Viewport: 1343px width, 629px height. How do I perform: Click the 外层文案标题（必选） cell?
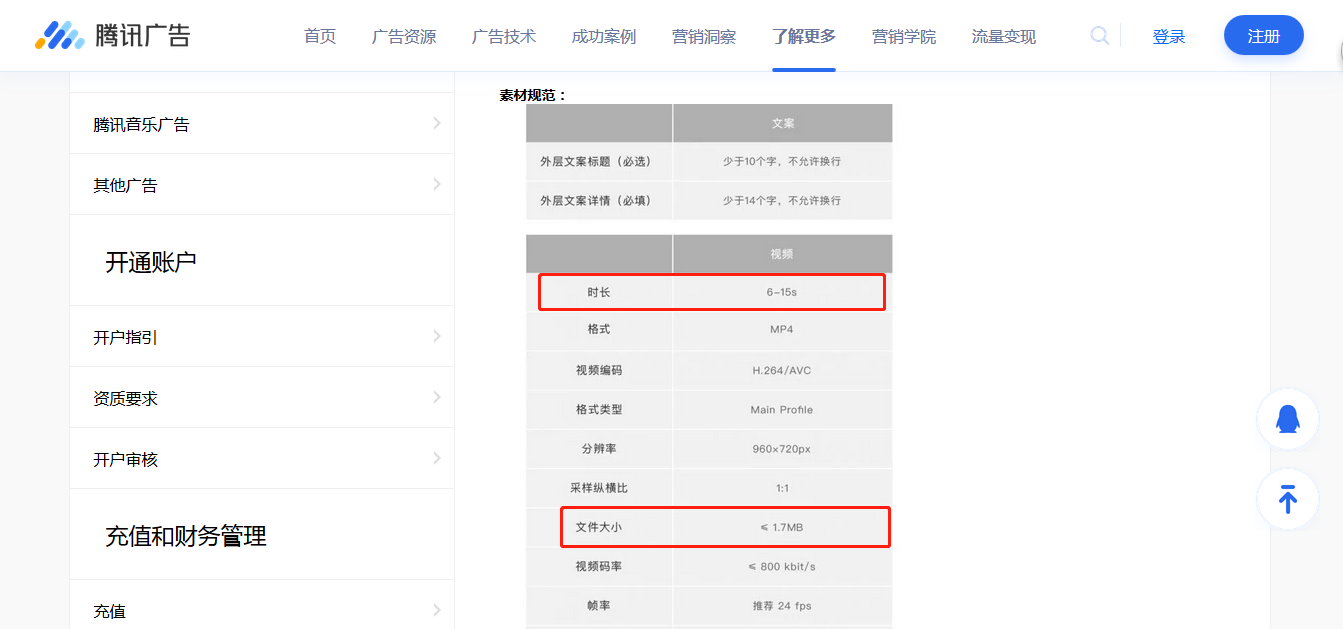(599, 161)
